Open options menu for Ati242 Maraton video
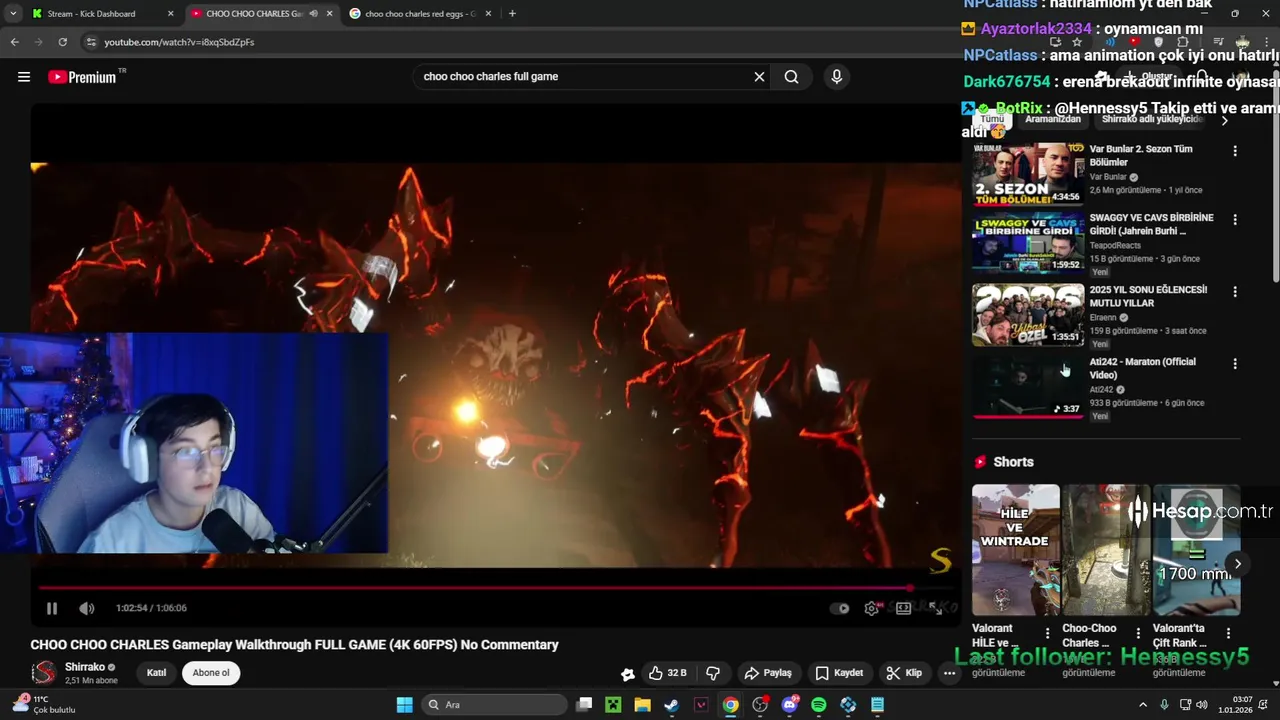Image resolution: width=1280 pixels, height=720 pixels. click(1235, 364)
